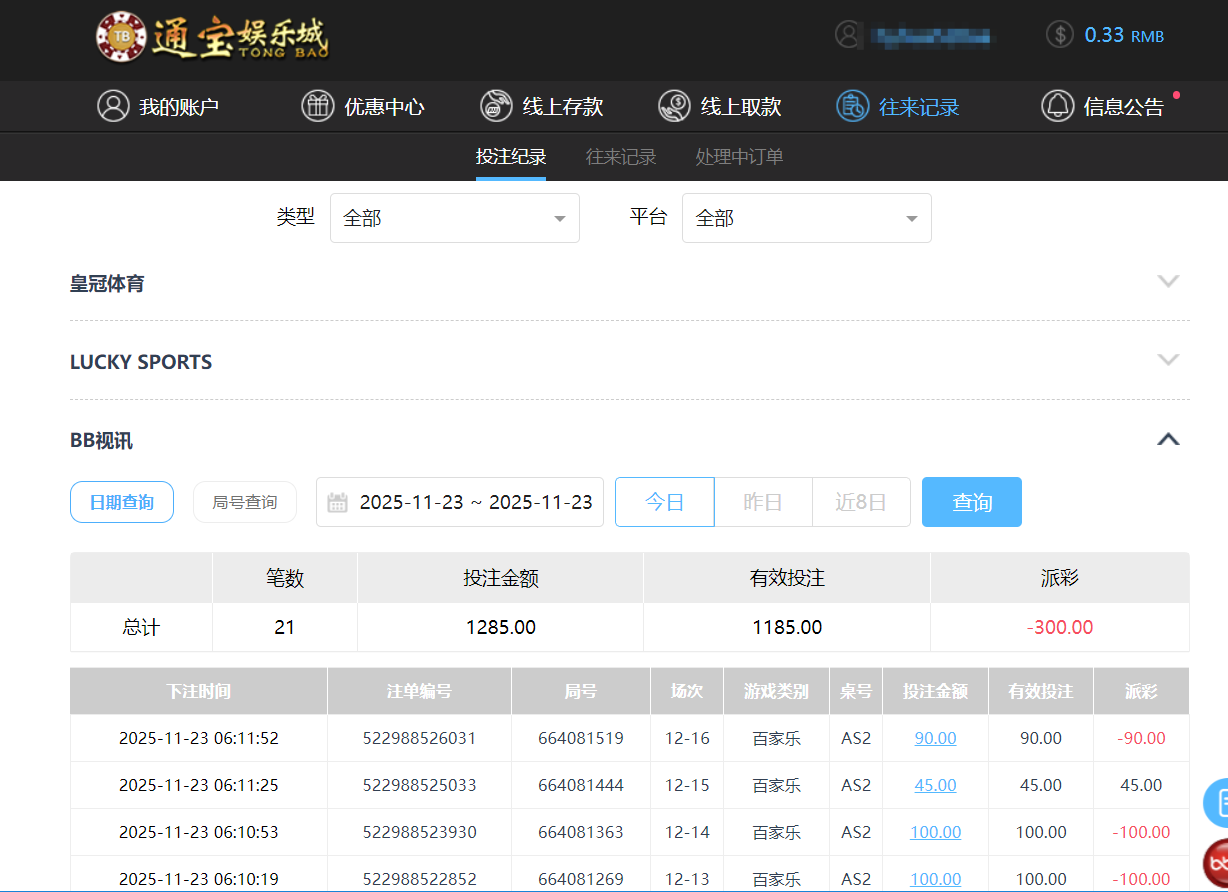Open the 往来记录 tab
This screenshot has width=1228, height=892.
pyautogui.click(x=620, y=156)
